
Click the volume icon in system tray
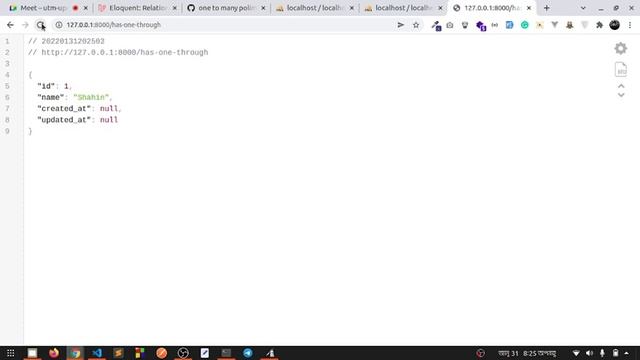589,353
